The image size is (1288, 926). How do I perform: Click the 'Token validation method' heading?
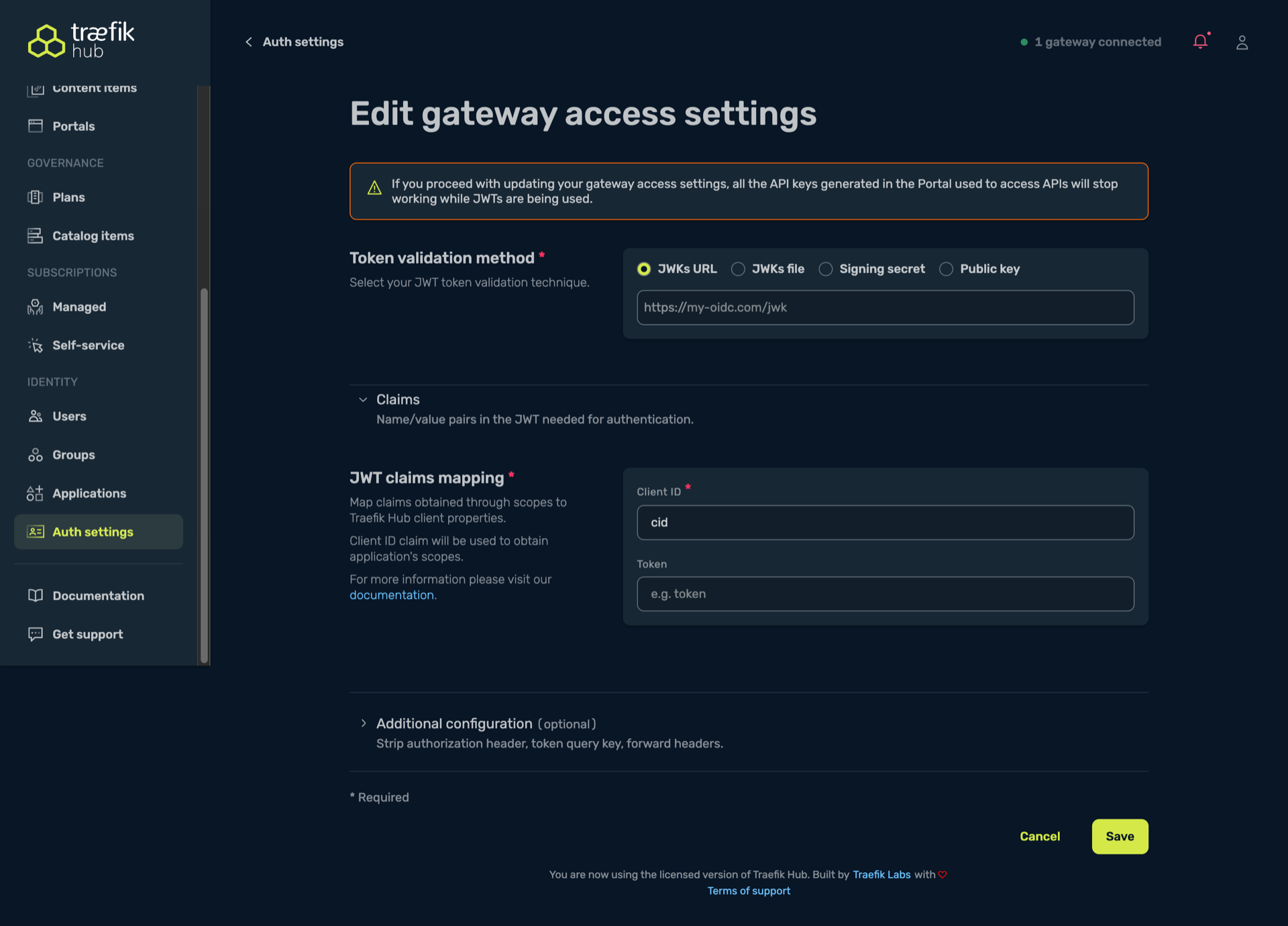pyautogui.click(x=442, y=258)
